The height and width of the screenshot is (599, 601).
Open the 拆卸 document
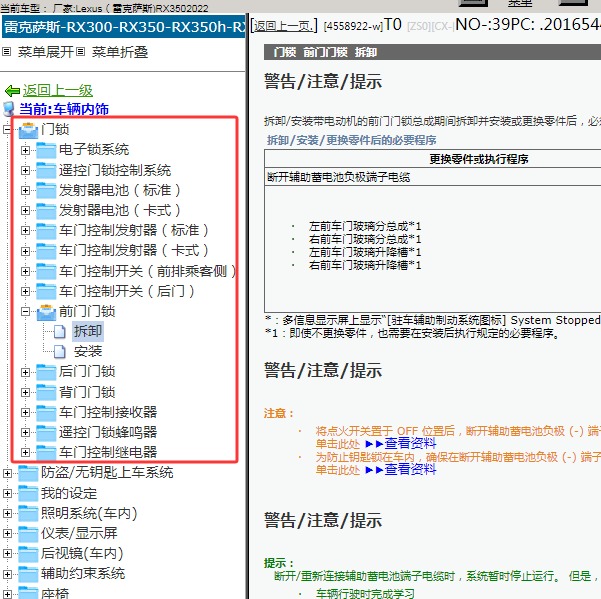88,331
